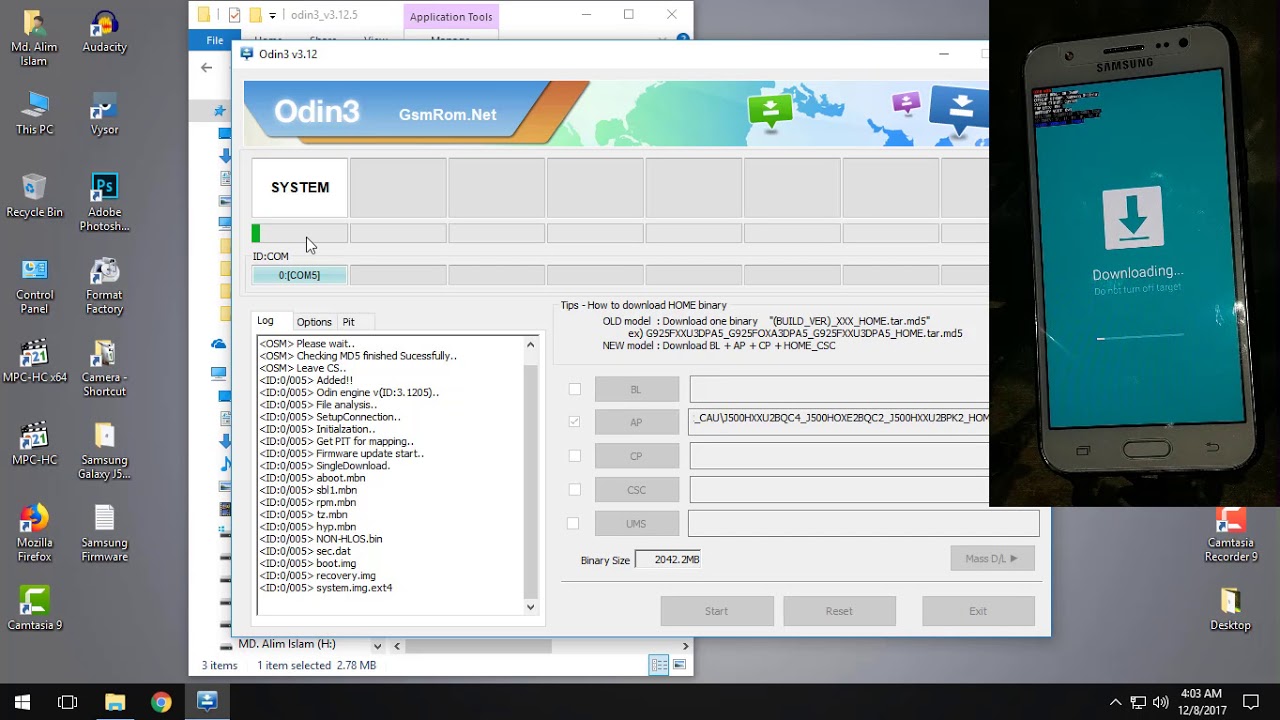Launch Format Factory from the desktop
The image size is (1280, 720).
104,286
